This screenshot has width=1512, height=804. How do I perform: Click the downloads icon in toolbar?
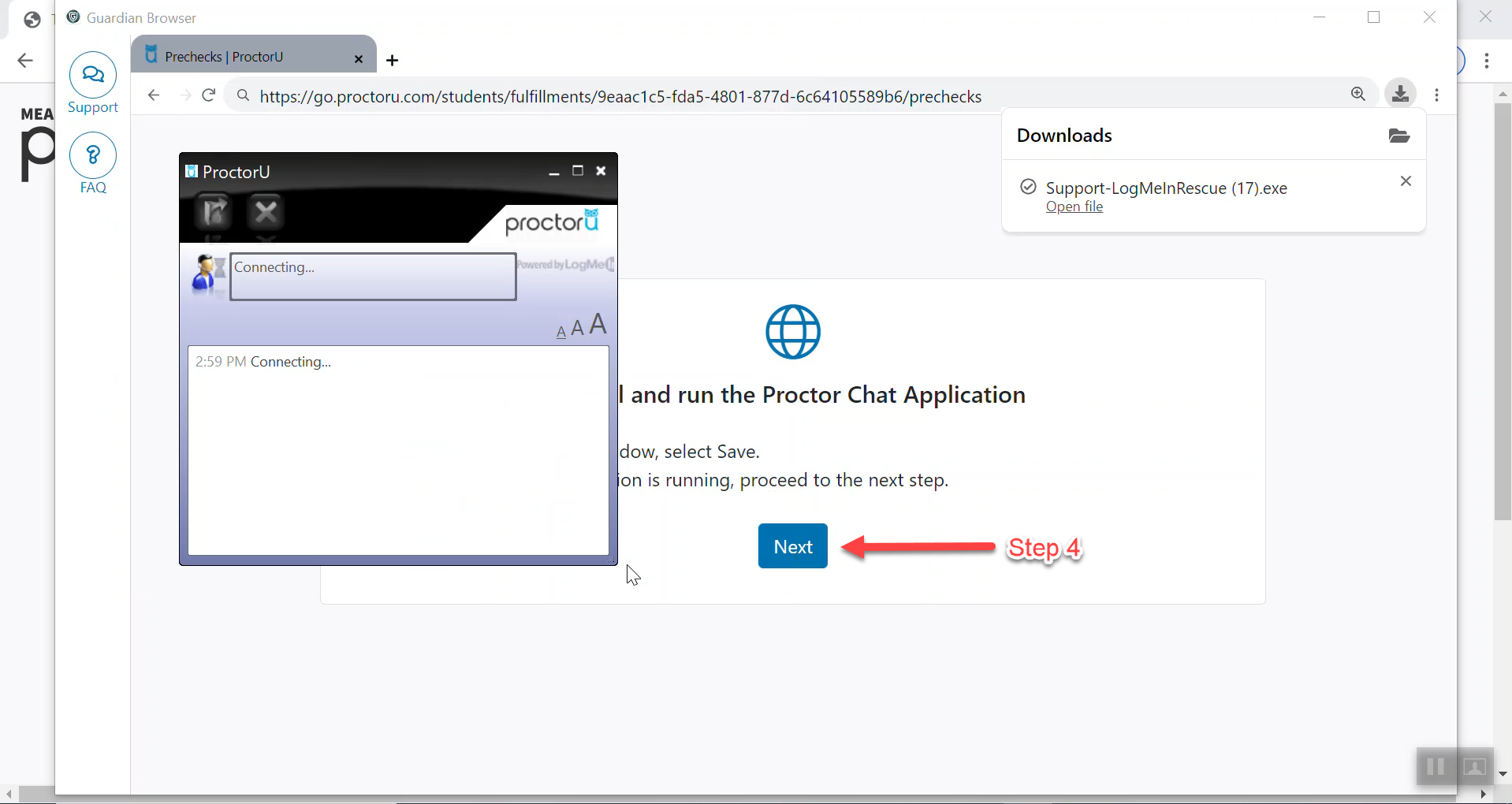click(x=1400, y=95)
